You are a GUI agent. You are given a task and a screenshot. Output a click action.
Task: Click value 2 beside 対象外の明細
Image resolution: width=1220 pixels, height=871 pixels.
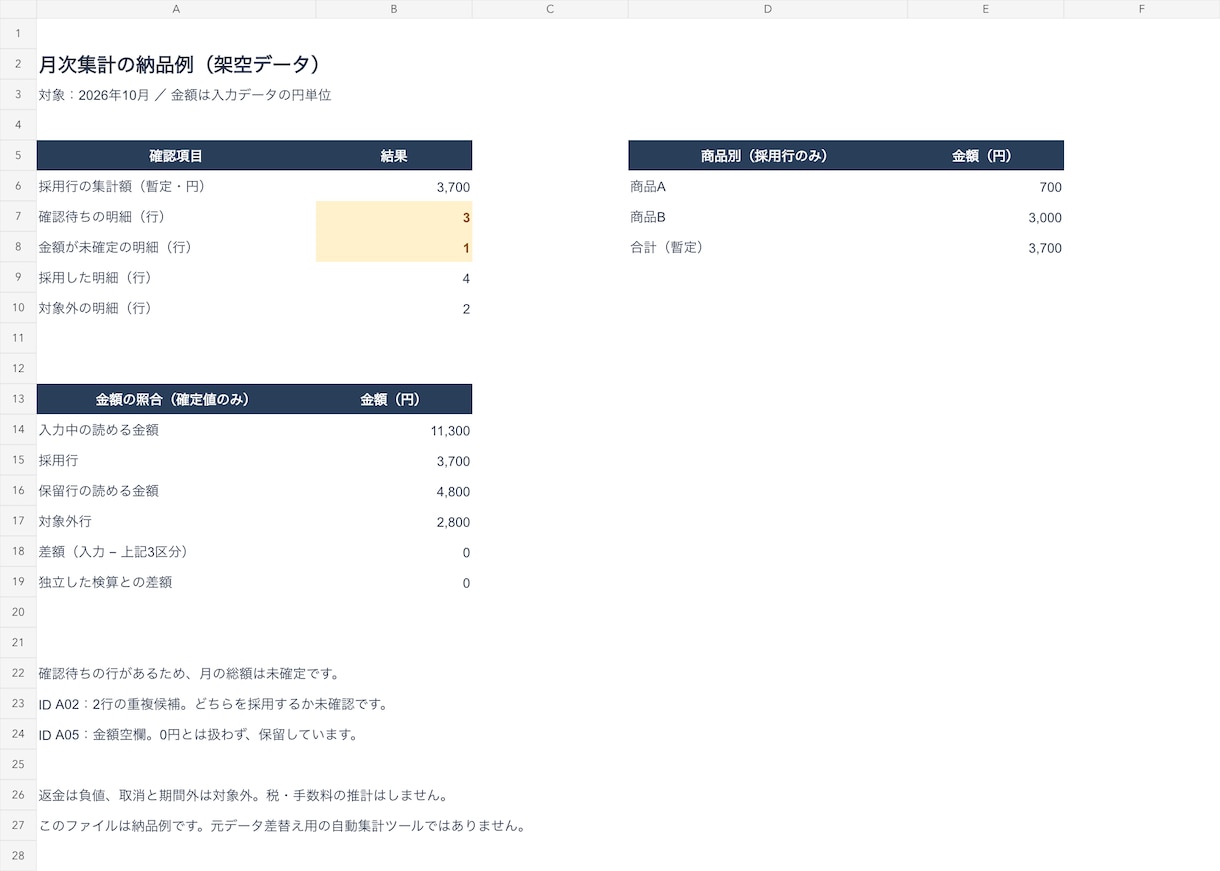394,308
